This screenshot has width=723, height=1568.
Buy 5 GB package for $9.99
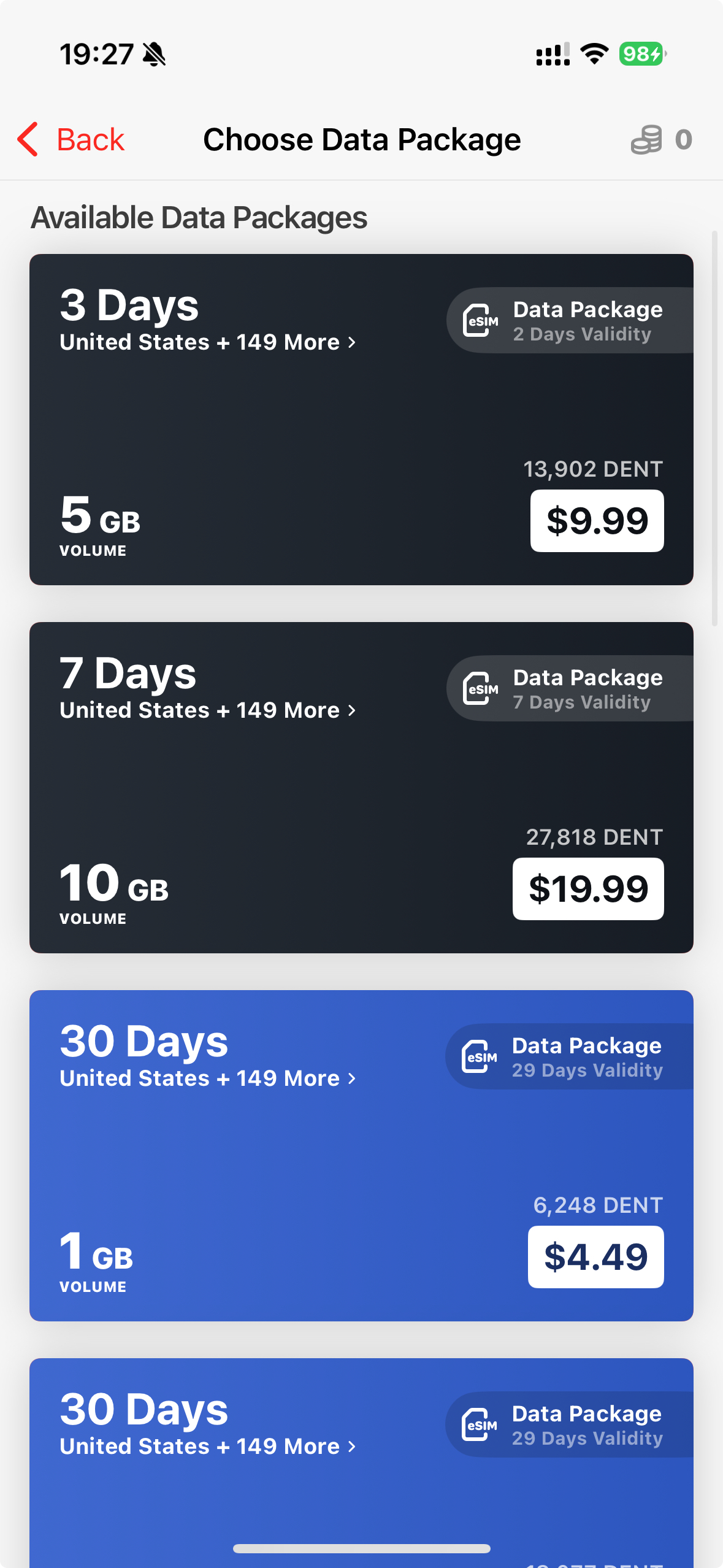click(597, 521)
